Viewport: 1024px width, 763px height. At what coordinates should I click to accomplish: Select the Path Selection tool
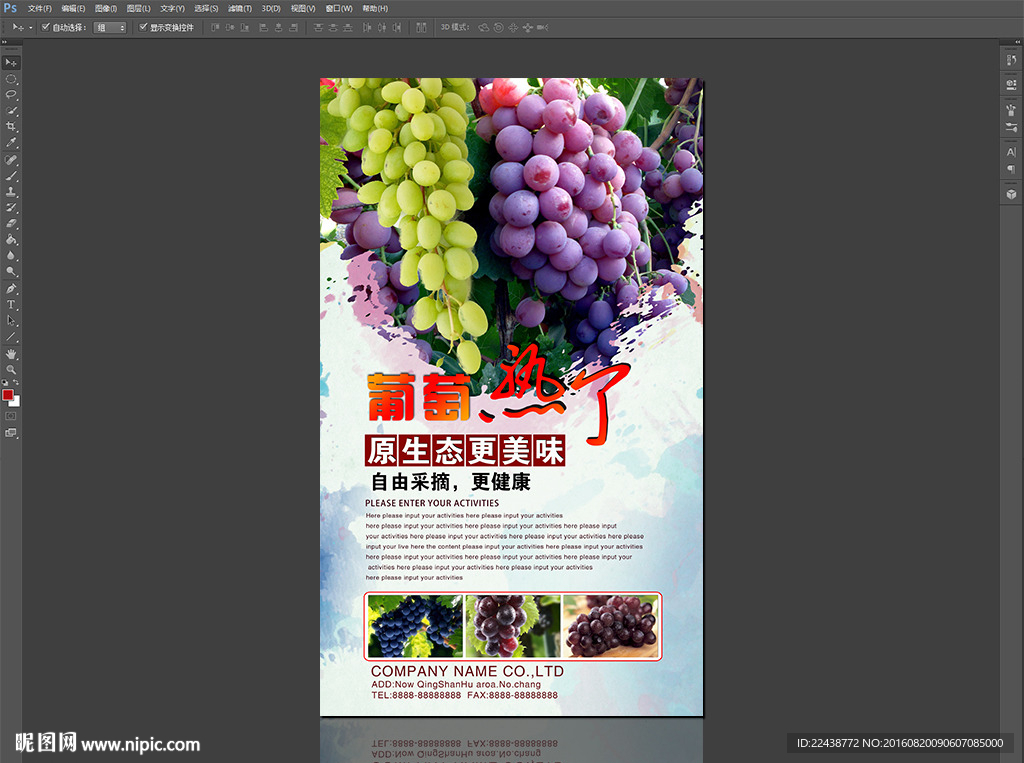(x=11, y=321)
